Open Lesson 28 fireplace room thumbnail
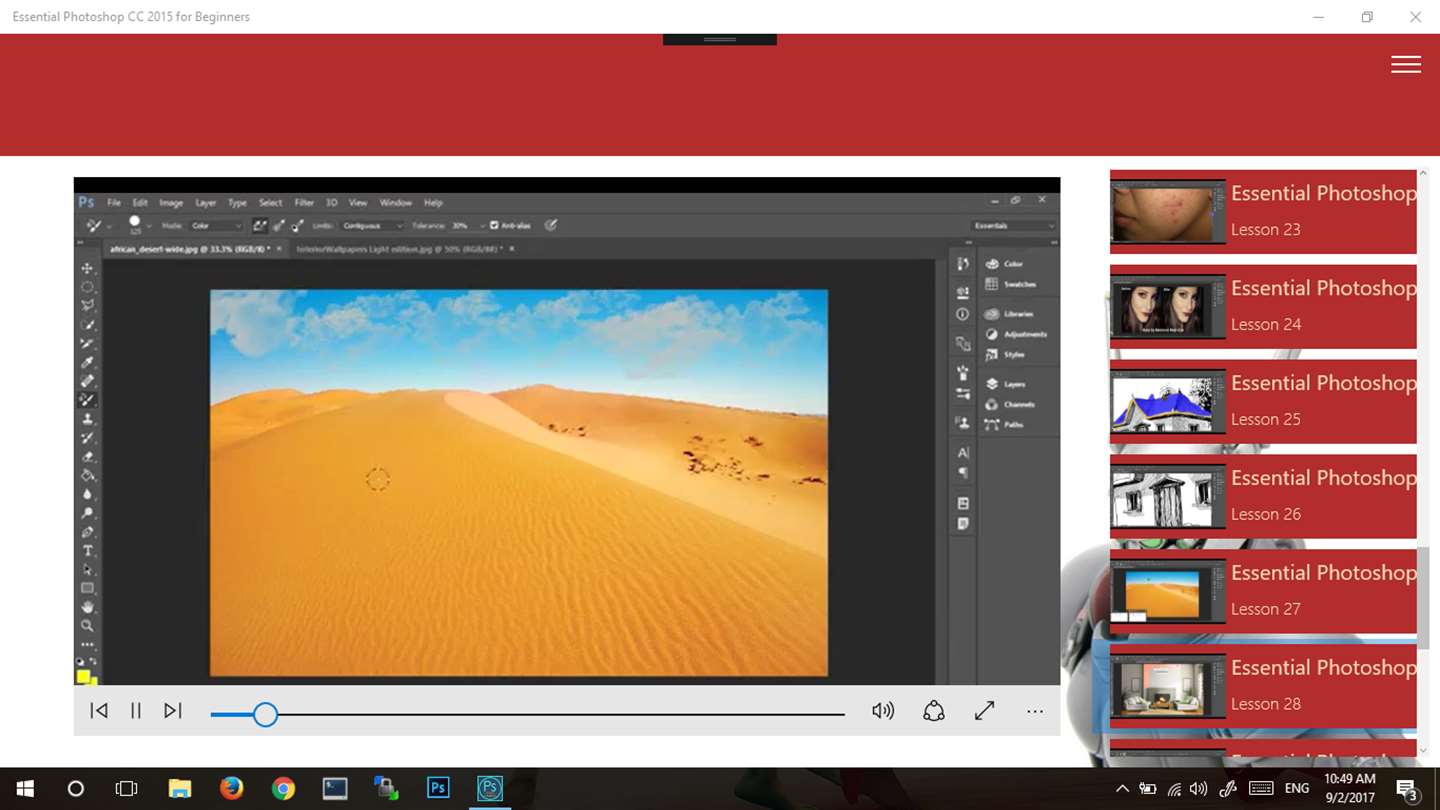The width and height of the screenshot is (1440, 810). (x=1168, y=686)
